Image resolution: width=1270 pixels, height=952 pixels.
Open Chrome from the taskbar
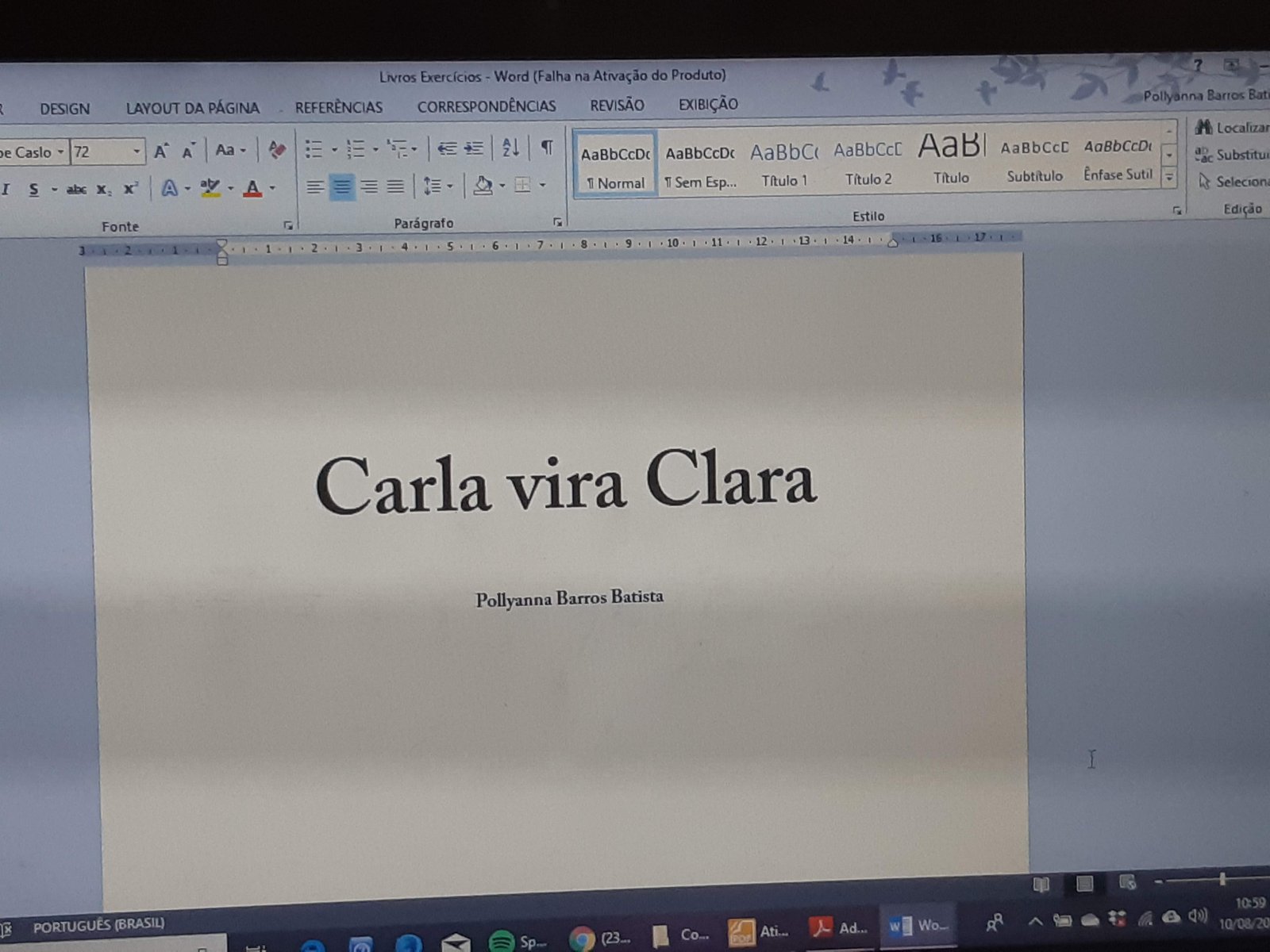click(x=601, y=939)
